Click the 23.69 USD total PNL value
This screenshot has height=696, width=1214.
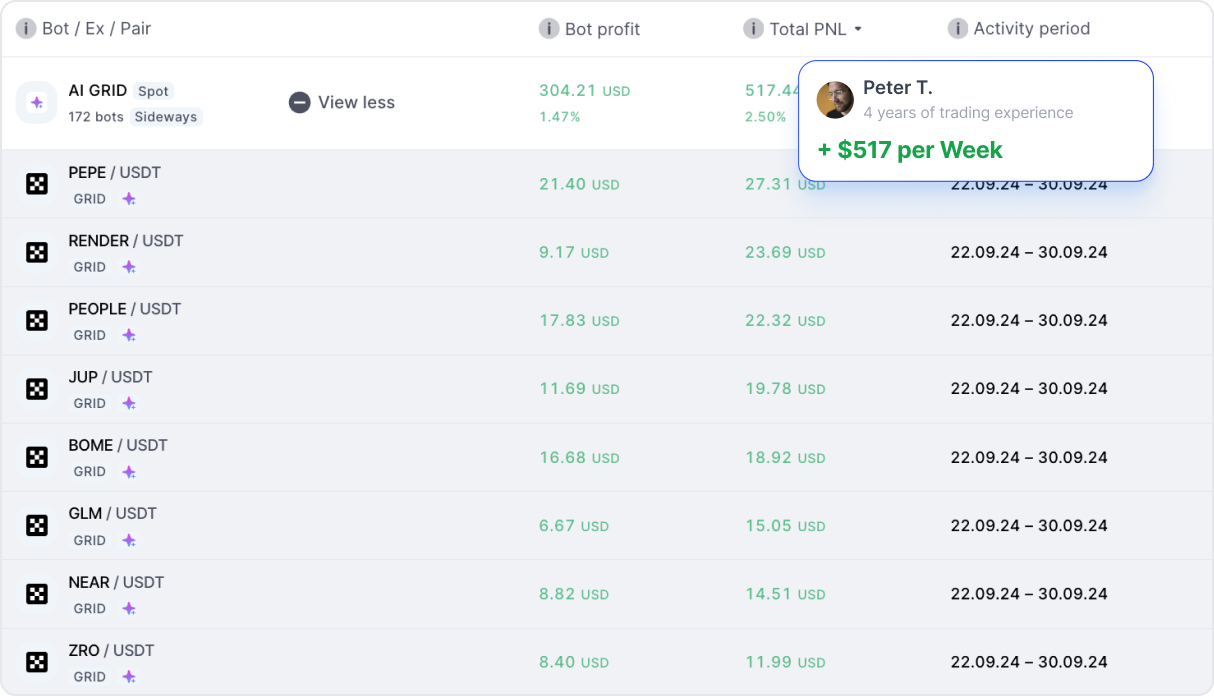pyautogui.click(x=785, y=252)
